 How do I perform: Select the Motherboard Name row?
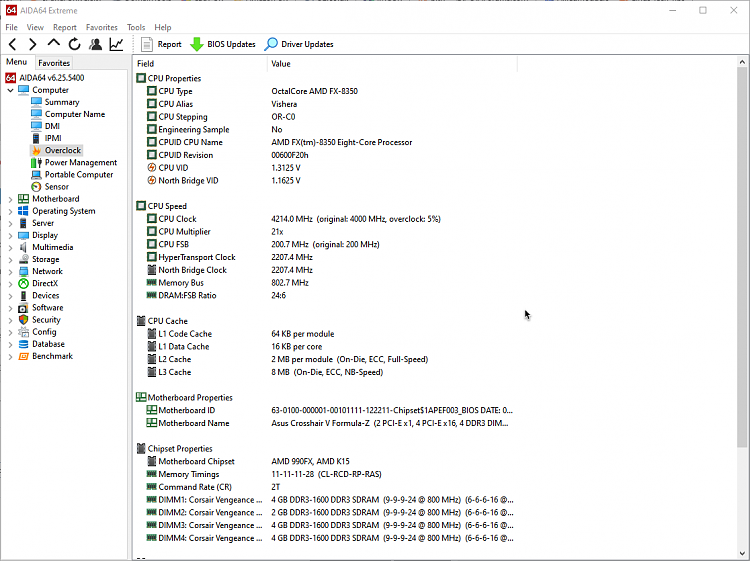(325, 423)
